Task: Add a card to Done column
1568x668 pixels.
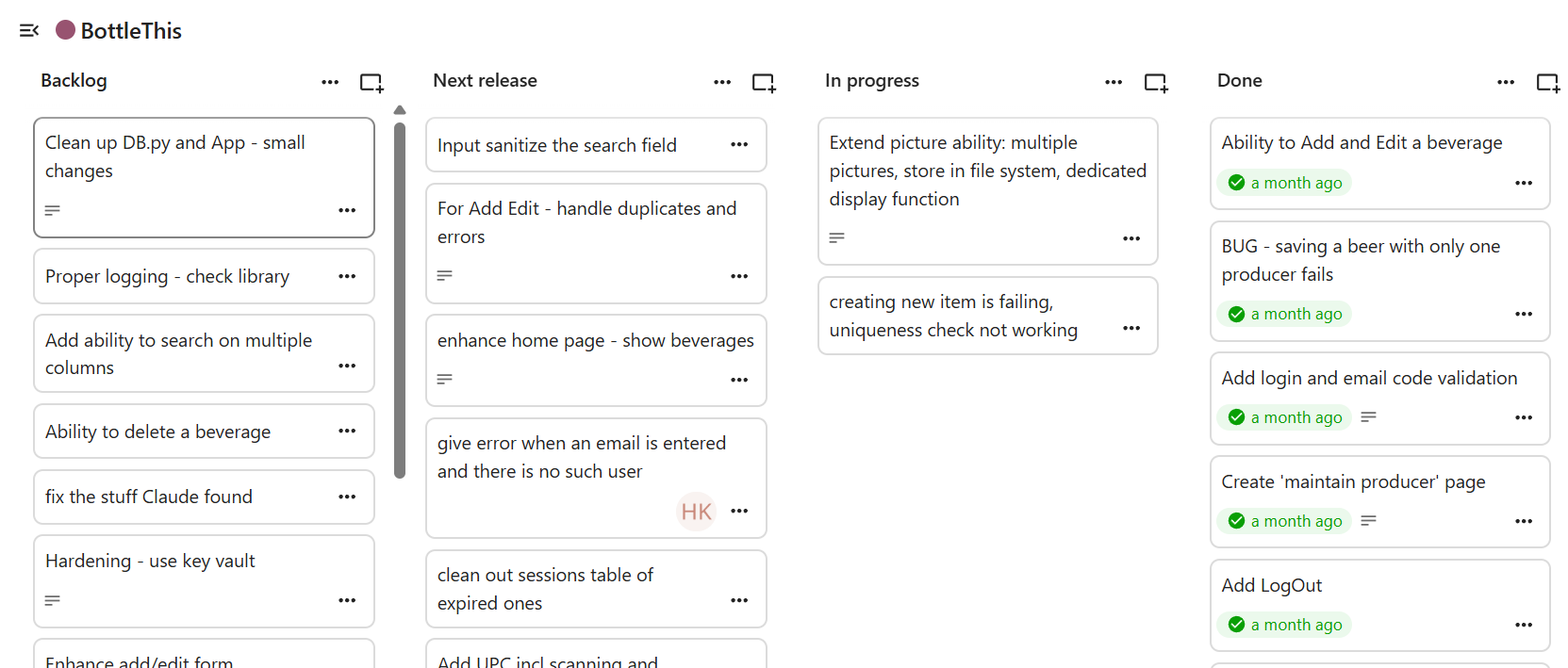Action: click(x=1547, y=83)
